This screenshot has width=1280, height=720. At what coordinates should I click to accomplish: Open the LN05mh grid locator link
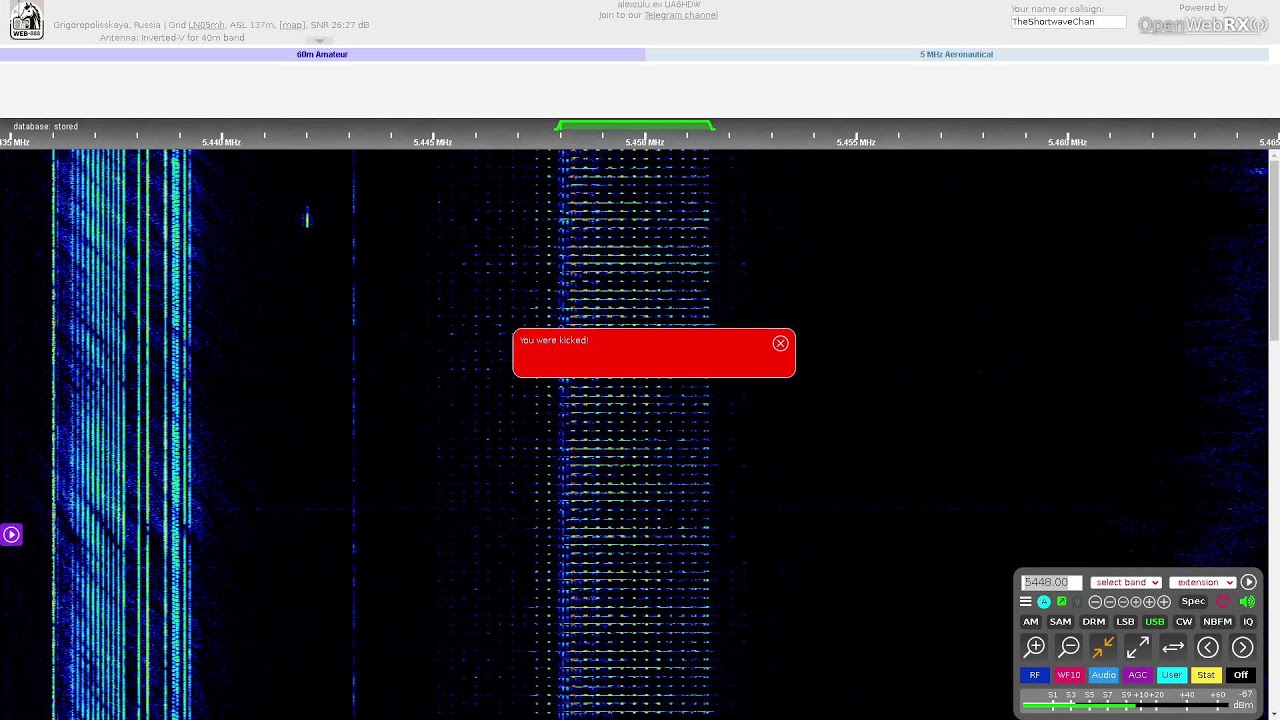click(207, 25)
